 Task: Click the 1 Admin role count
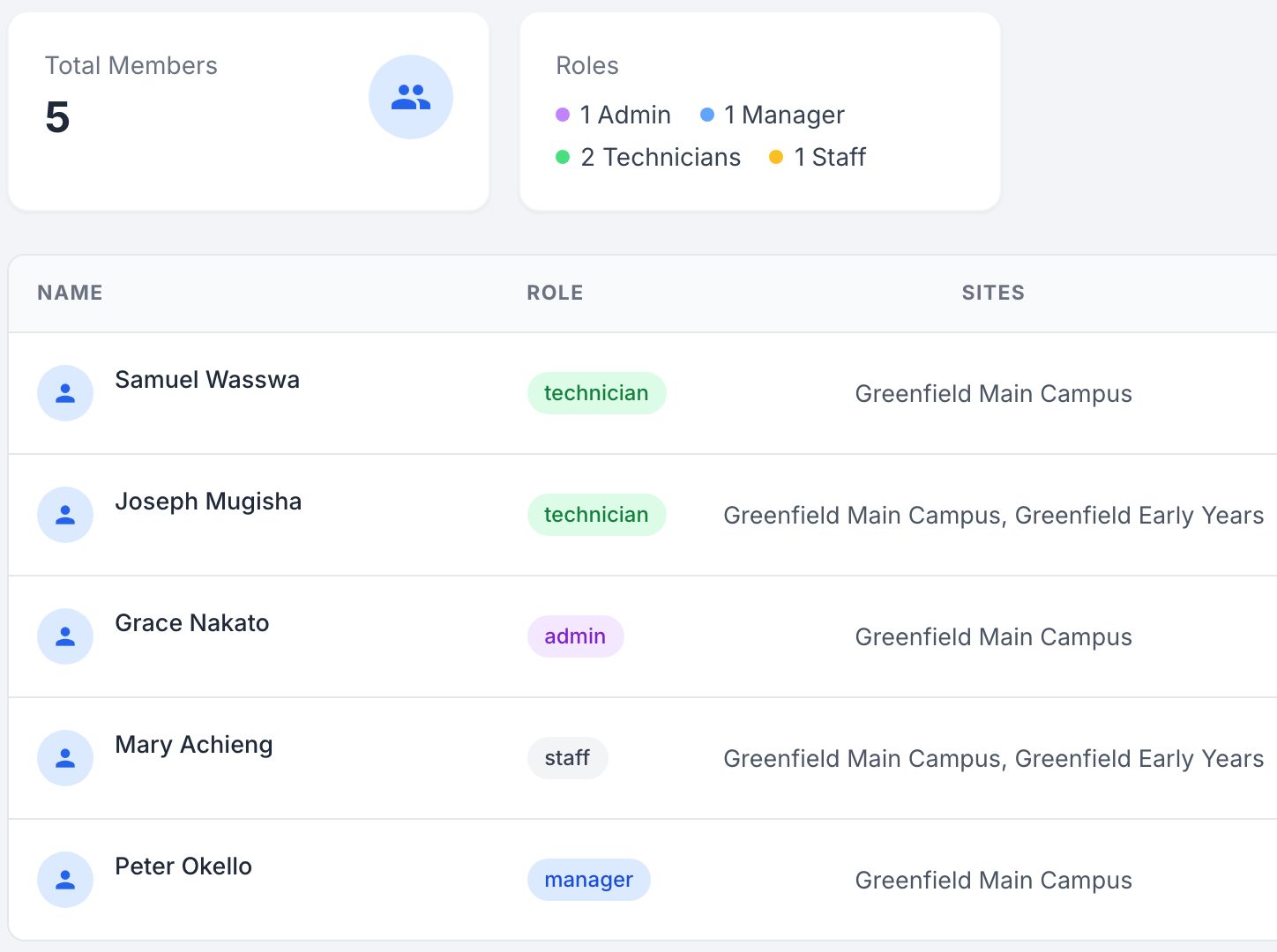pos(625,115)
